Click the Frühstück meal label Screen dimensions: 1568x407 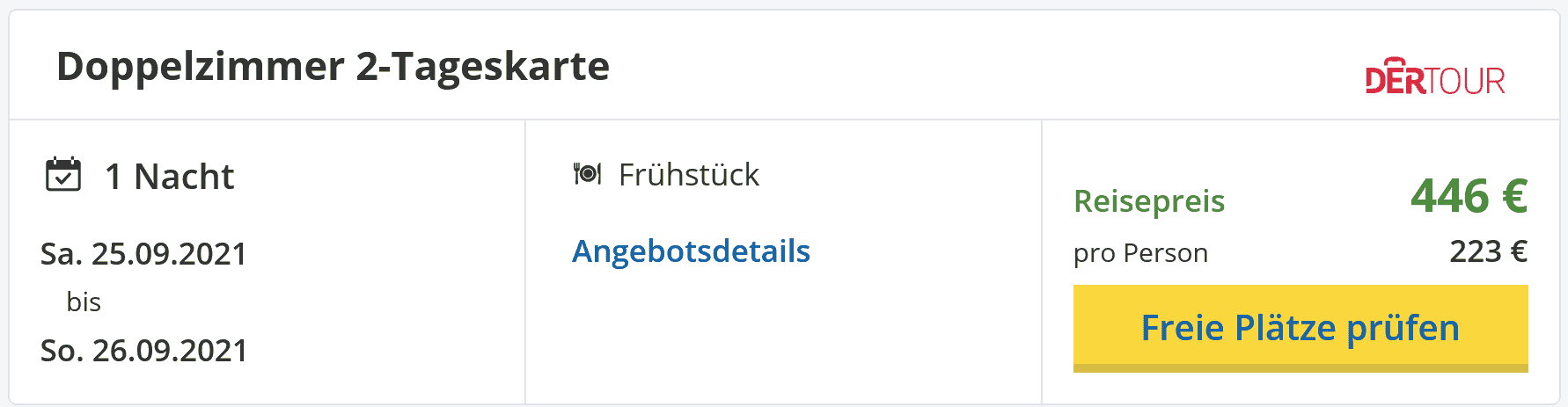pos(689,175)
